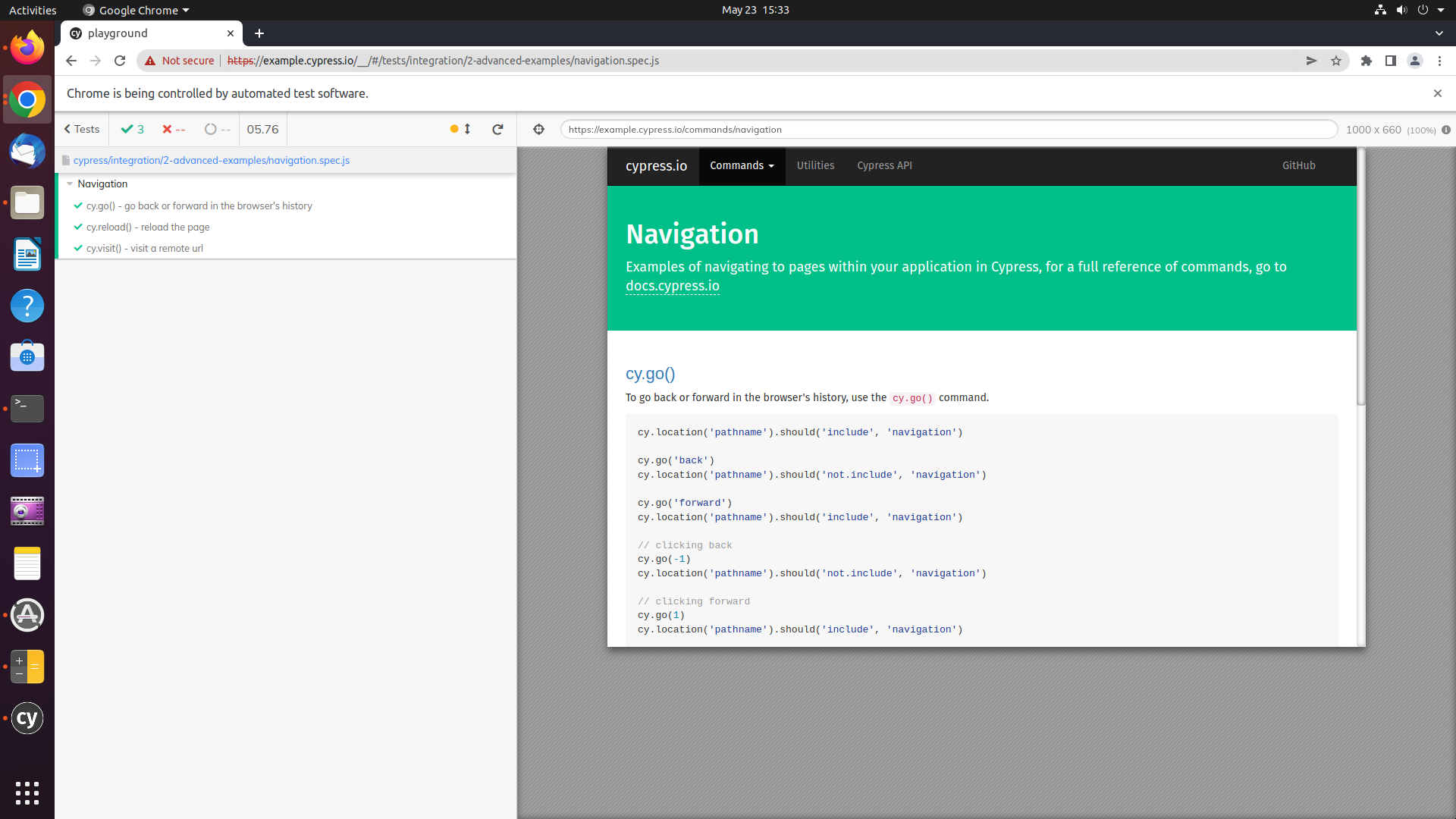Viewport: 1456px width, 819px height.
Task: Click the selector playground crosshair icon
Action: [x=538, y=130]
